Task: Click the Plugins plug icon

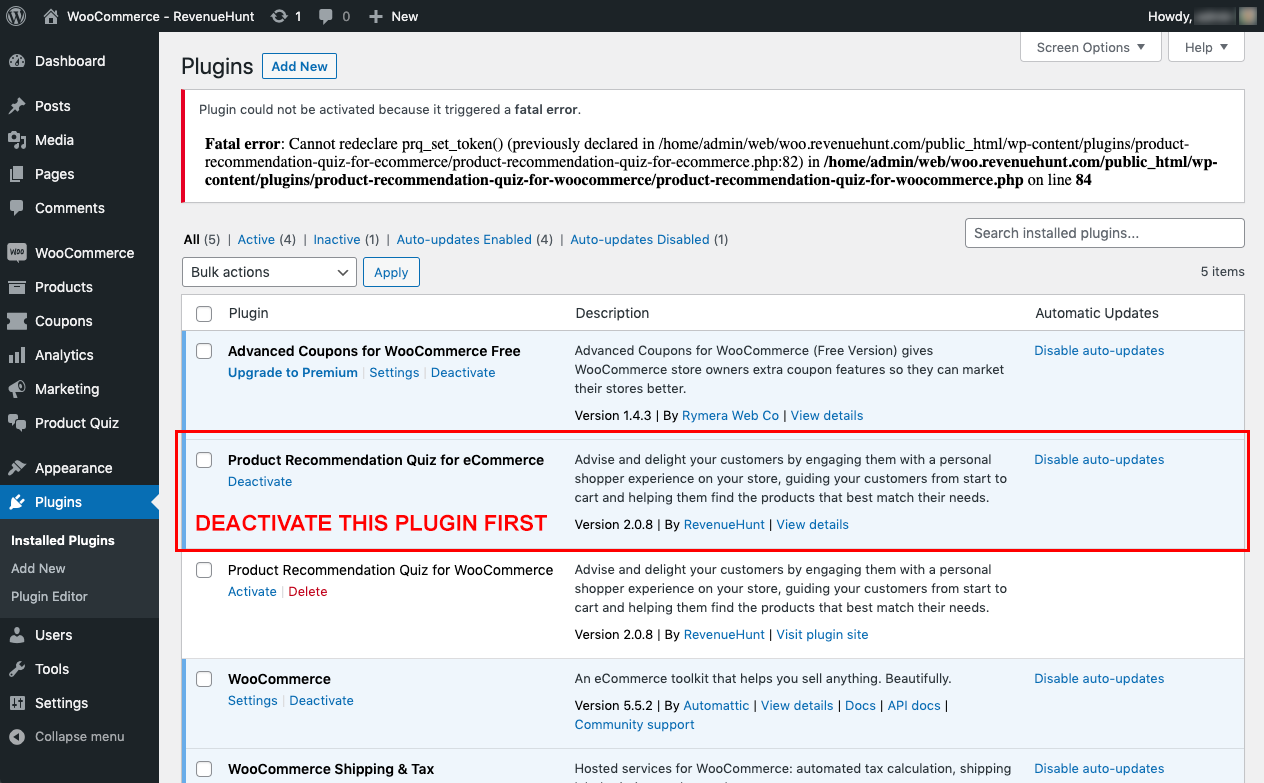Action: click(17, 502)
